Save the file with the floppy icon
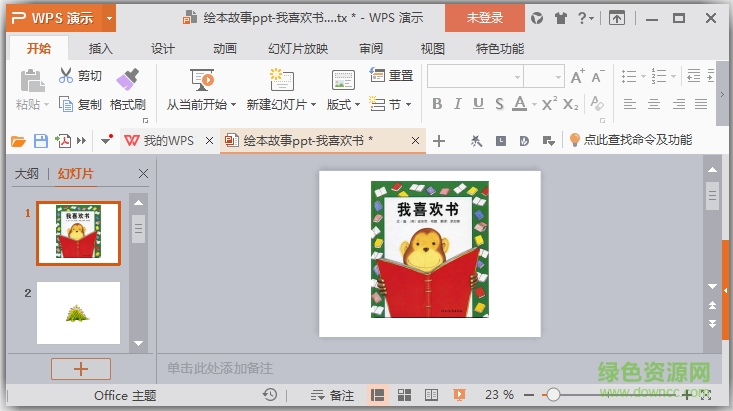The height and width of the screenshot is (411, 733). [x=41, y=140]
